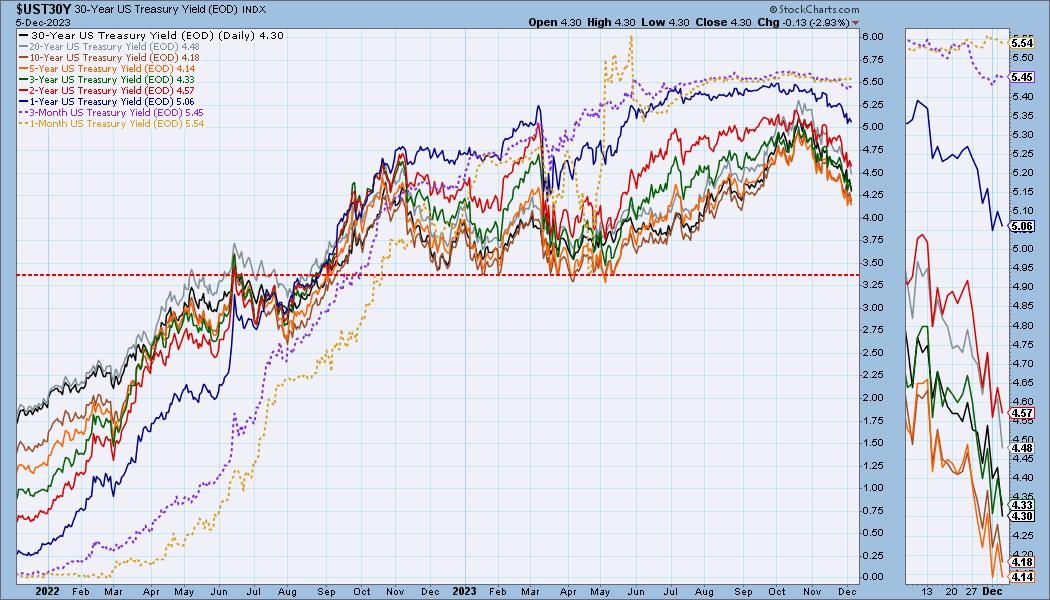Click the 2022 year label on time axis
This screenshot has height=600, width=1050.
click(48, 591)
